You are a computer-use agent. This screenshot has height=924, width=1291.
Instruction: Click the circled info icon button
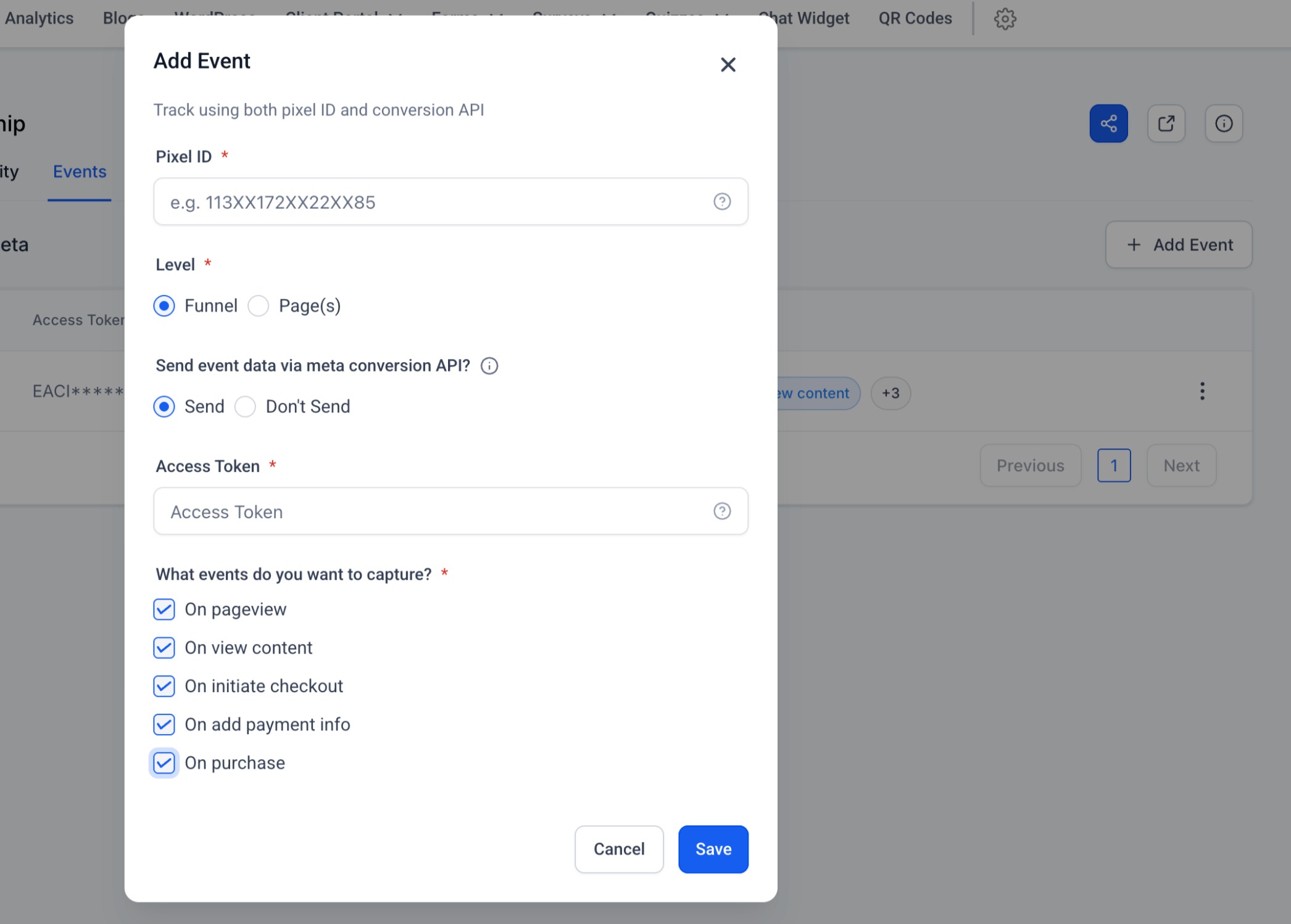1223,123
